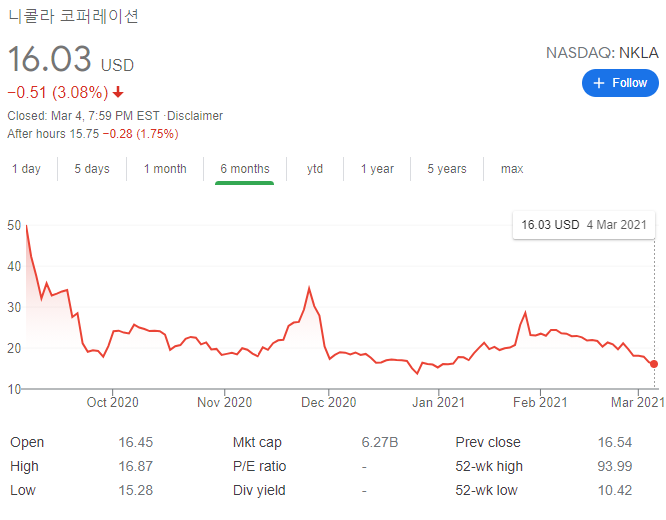Switch chart to ytd
666x520 pixels.
pos(315,169)
